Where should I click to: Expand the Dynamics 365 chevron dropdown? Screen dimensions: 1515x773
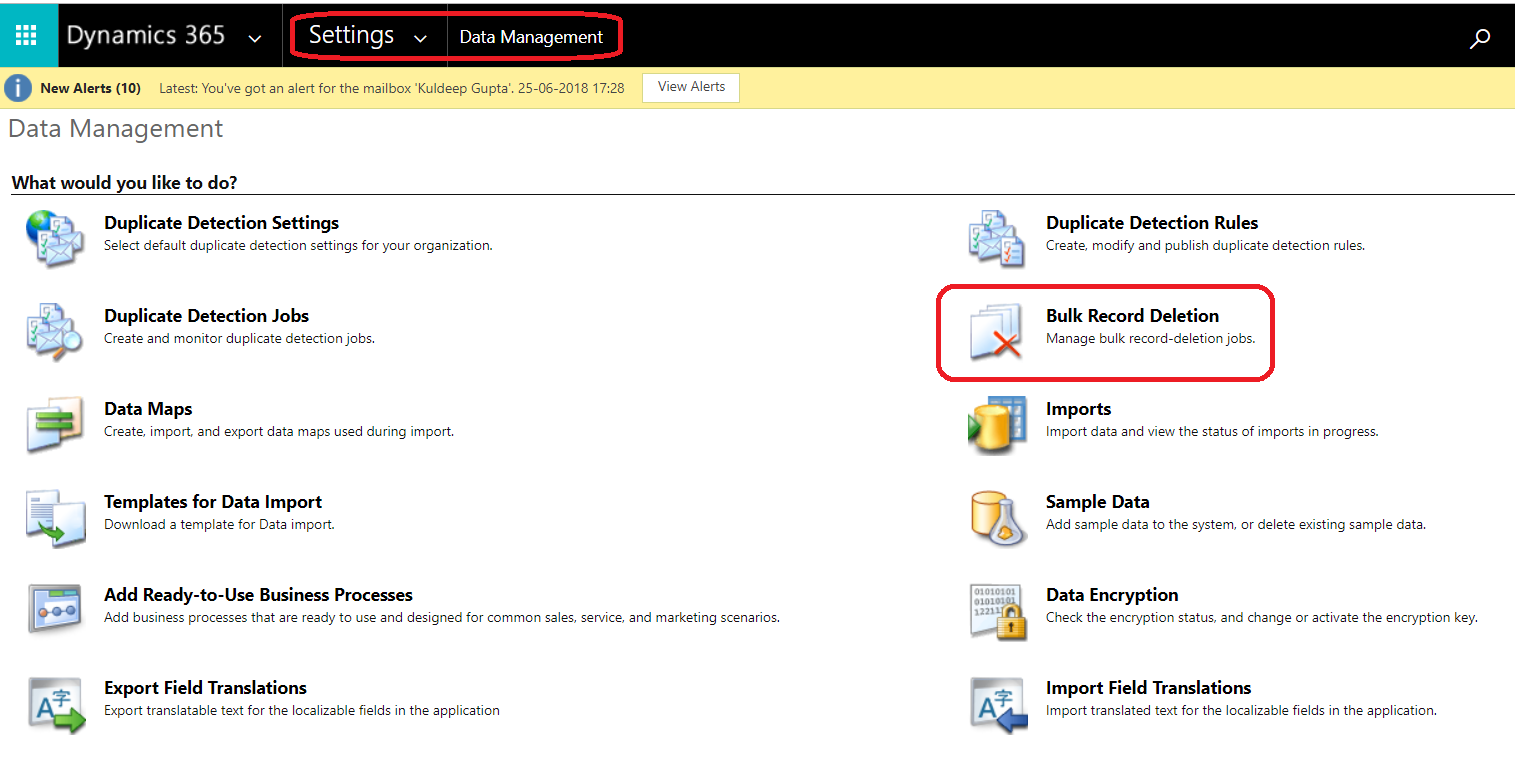[254, 39]
